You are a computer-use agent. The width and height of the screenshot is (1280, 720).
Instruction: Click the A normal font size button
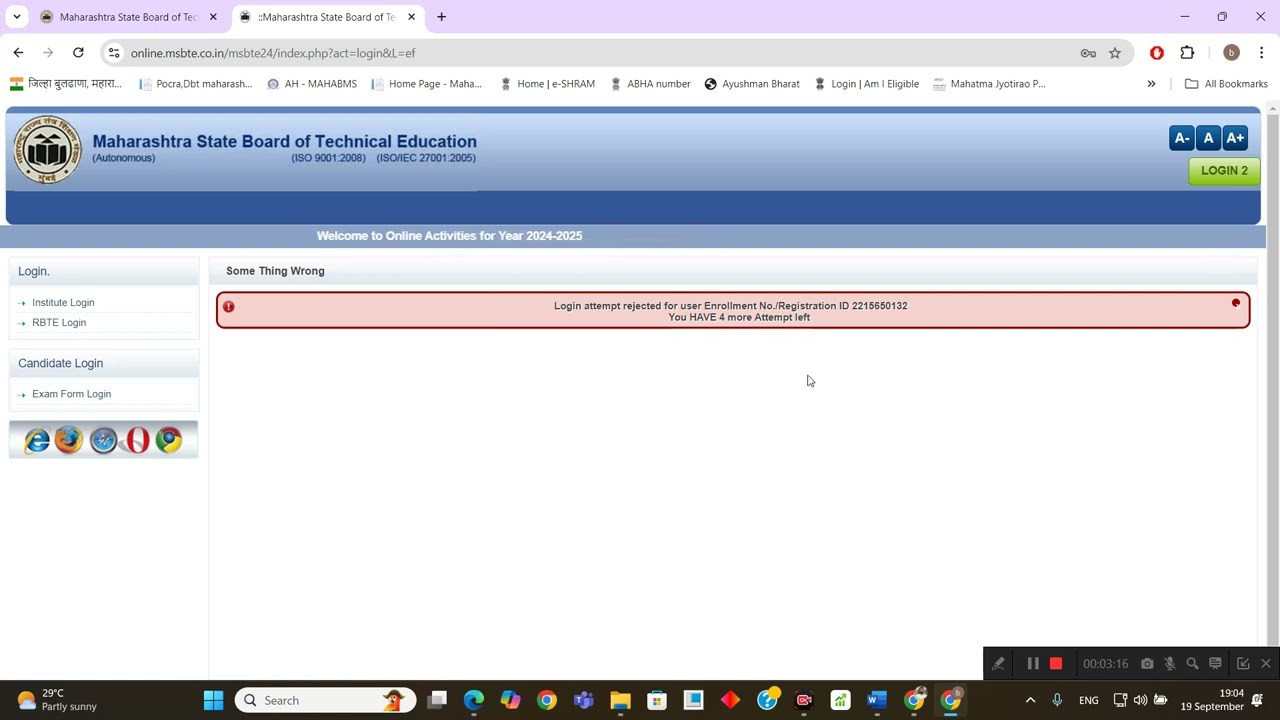(1208, 139)
